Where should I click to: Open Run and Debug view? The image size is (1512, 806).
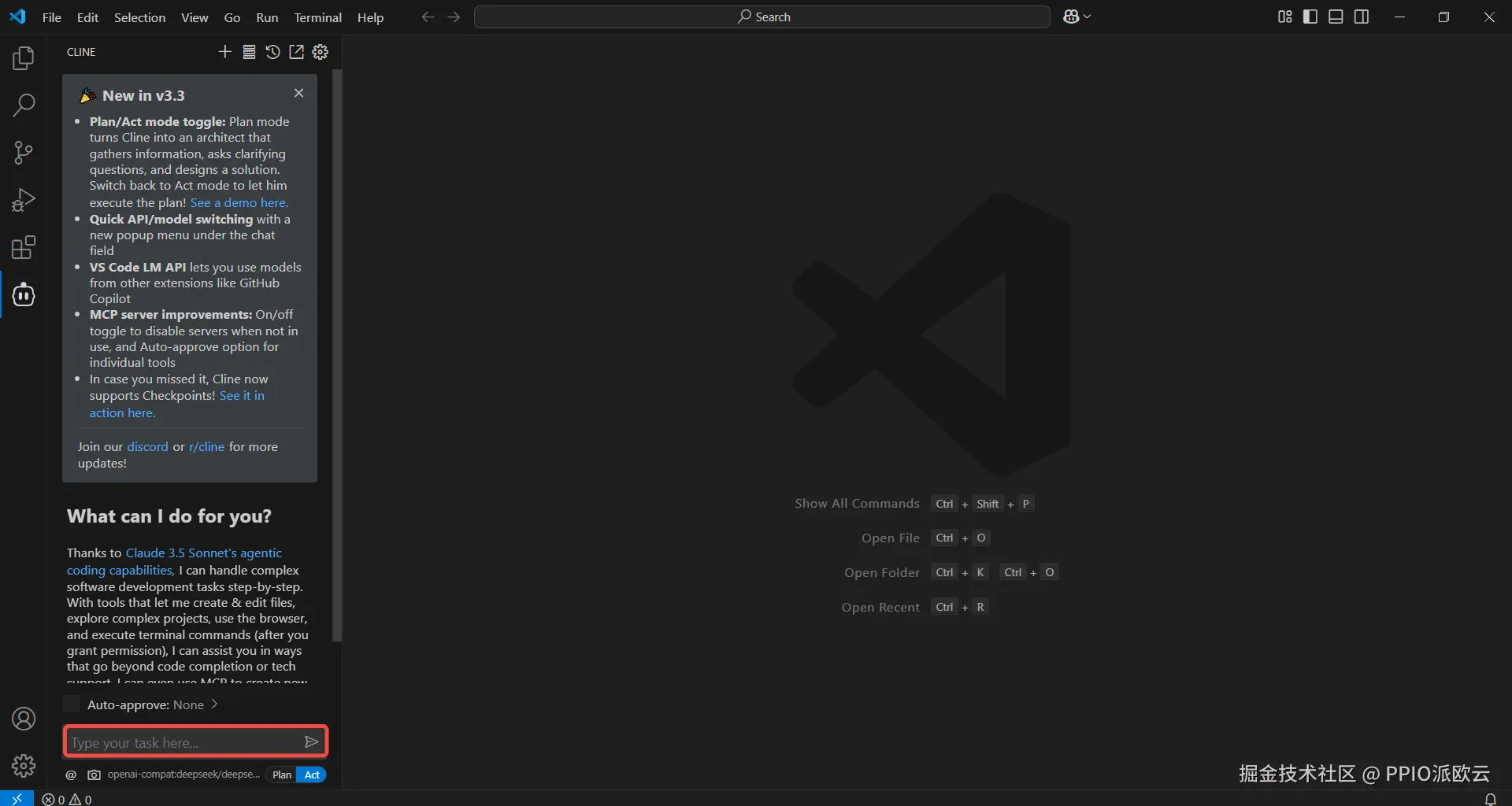24,200
